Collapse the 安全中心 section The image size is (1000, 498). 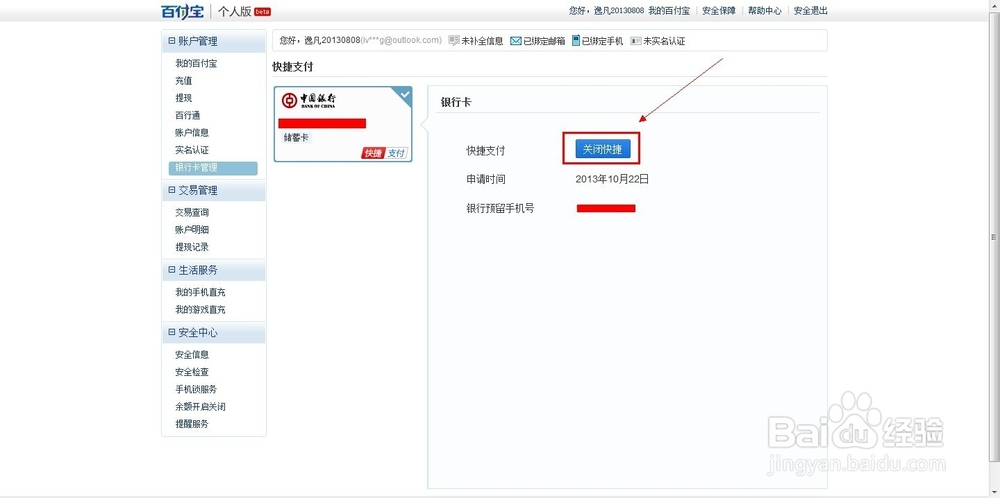172,332
